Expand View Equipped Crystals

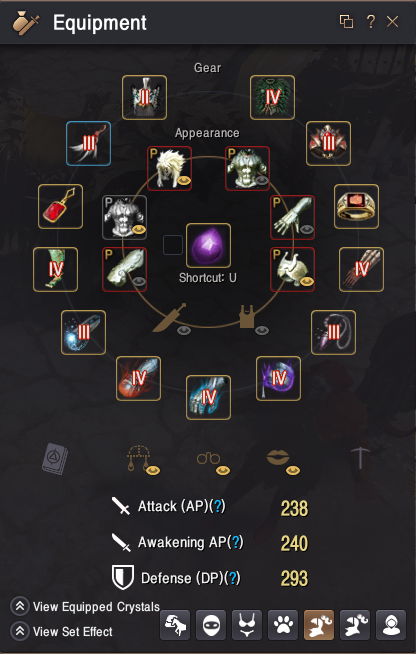85,606
